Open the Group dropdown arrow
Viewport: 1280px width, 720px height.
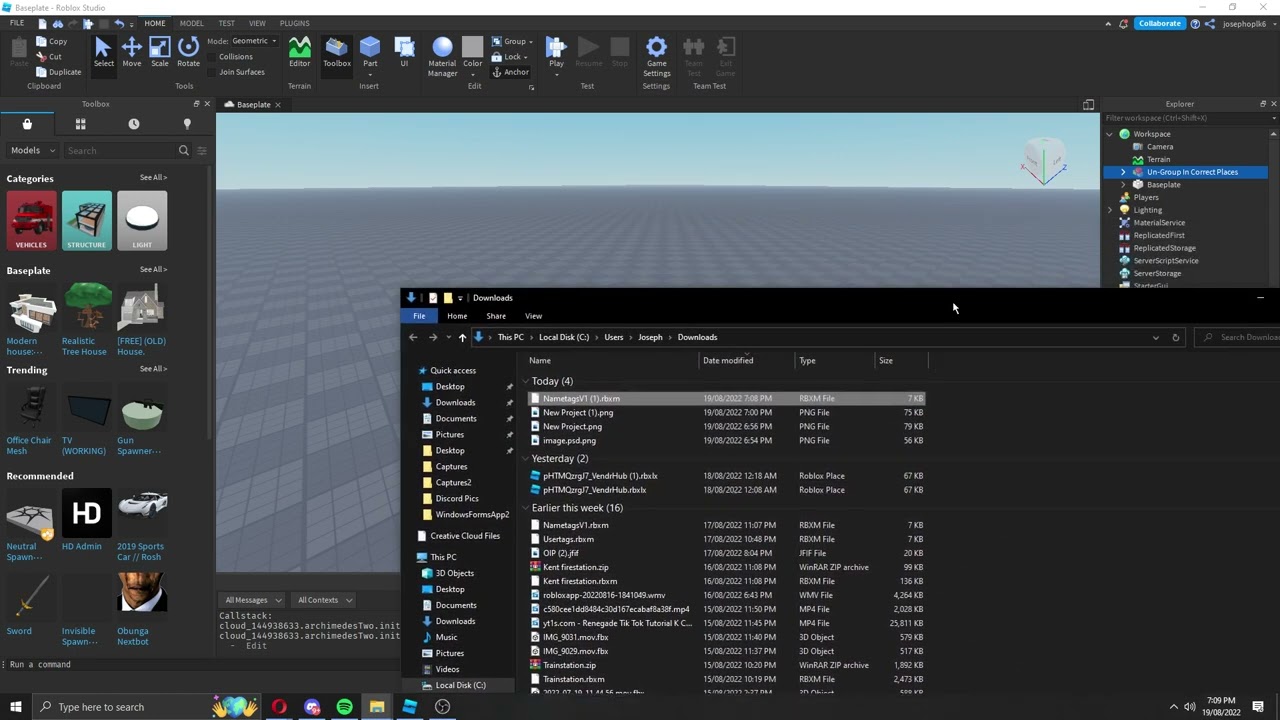click(530, 42)
